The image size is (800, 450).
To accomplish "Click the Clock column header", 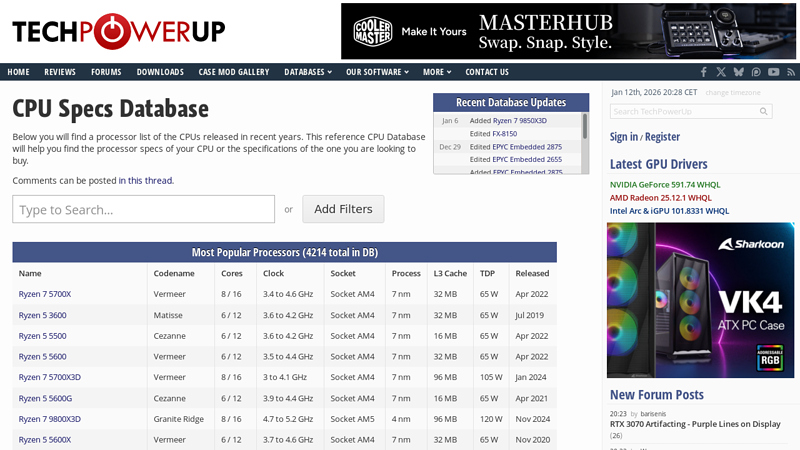I will click(273, 273).
